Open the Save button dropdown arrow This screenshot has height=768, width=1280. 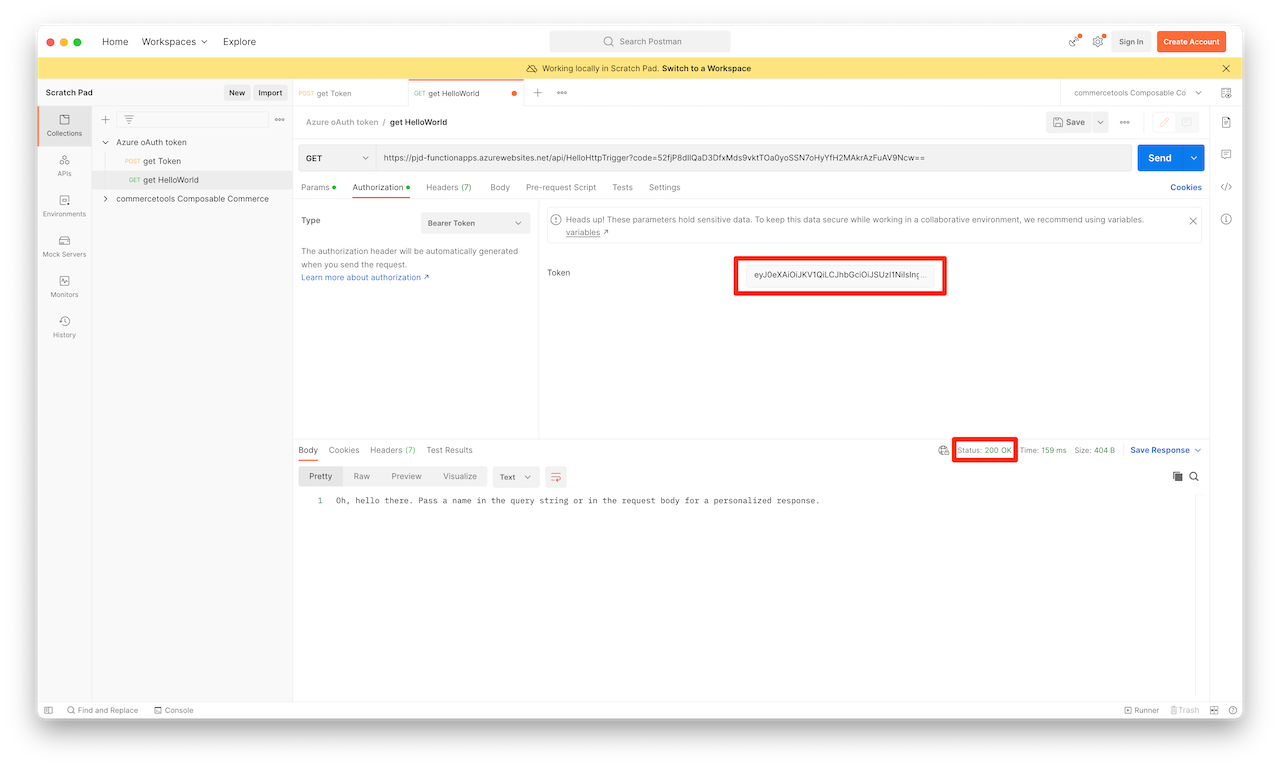(x=1100, y=122)
